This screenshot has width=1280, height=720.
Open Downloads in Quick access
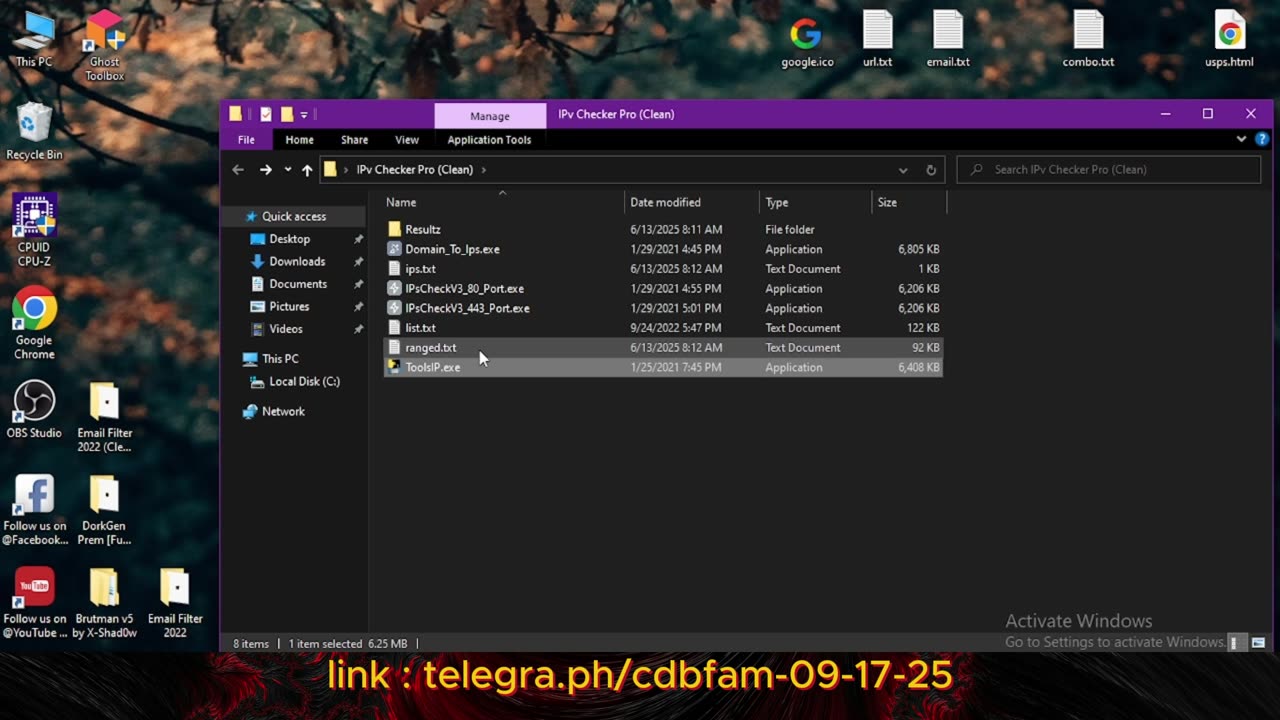coord(297,261)
